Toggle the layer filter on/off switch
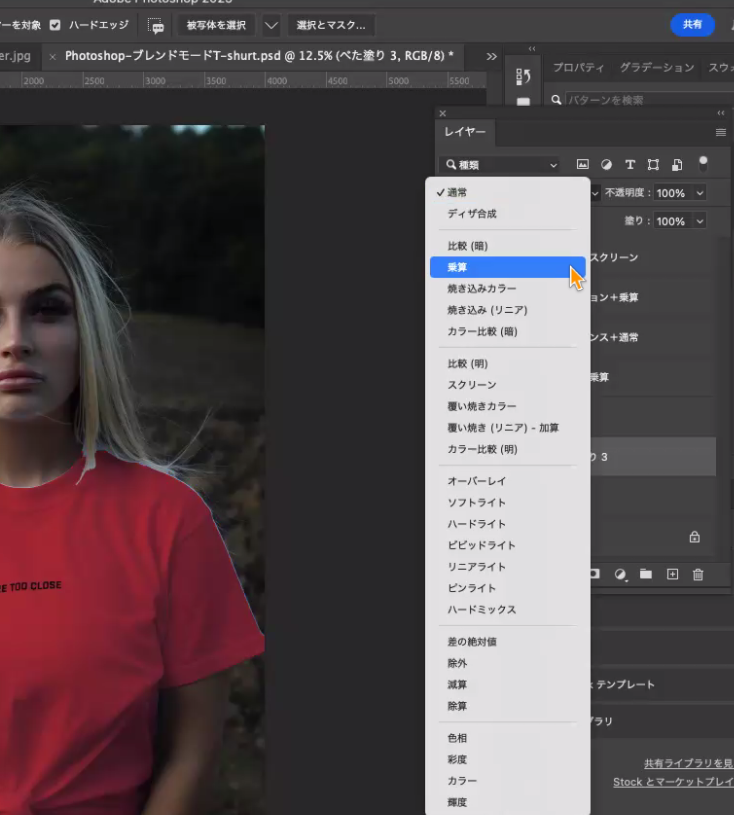 (x=703, y=163)
